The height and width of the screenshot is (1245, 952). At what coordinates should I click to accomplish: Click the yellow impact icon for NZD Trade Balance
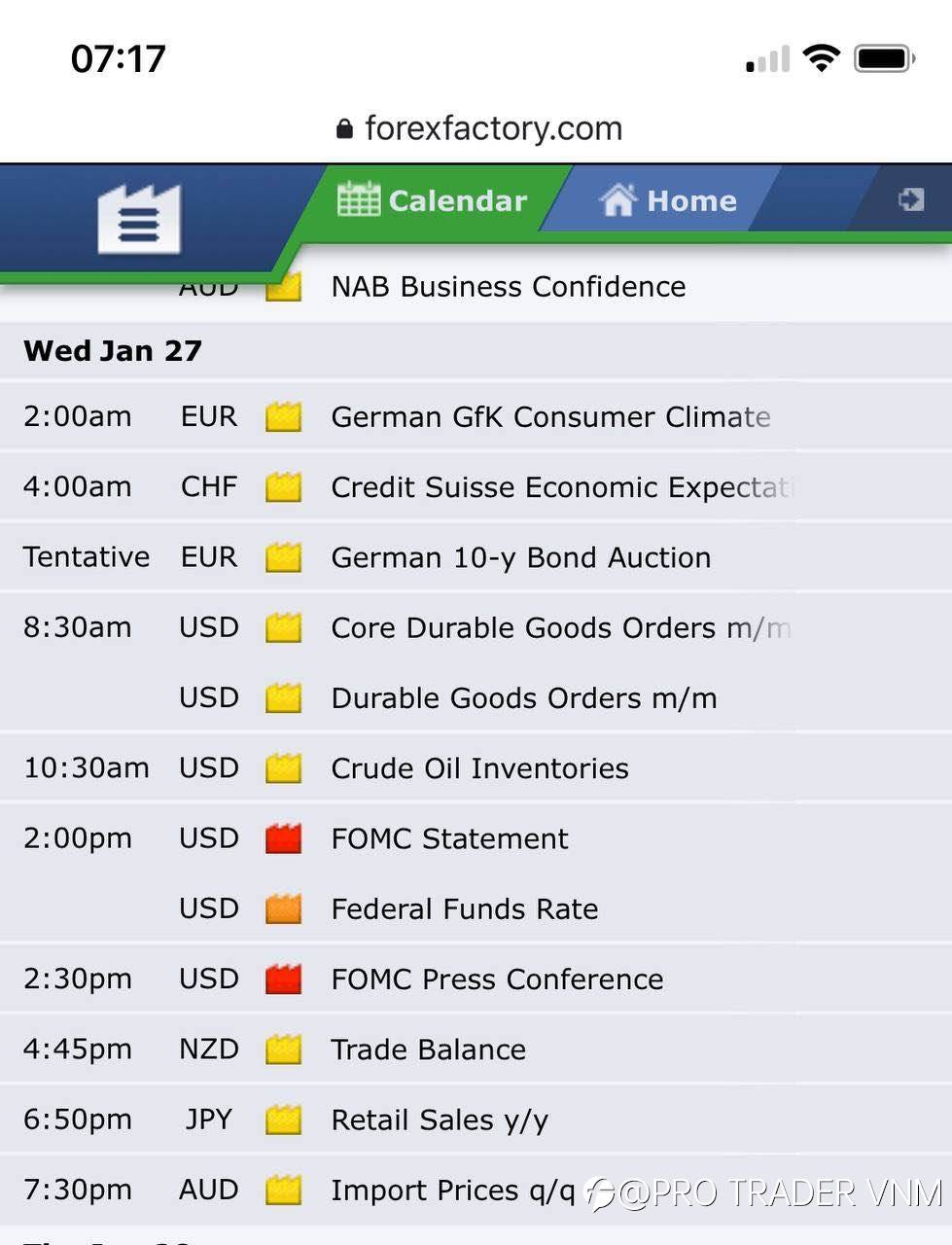coord(283,1049)
